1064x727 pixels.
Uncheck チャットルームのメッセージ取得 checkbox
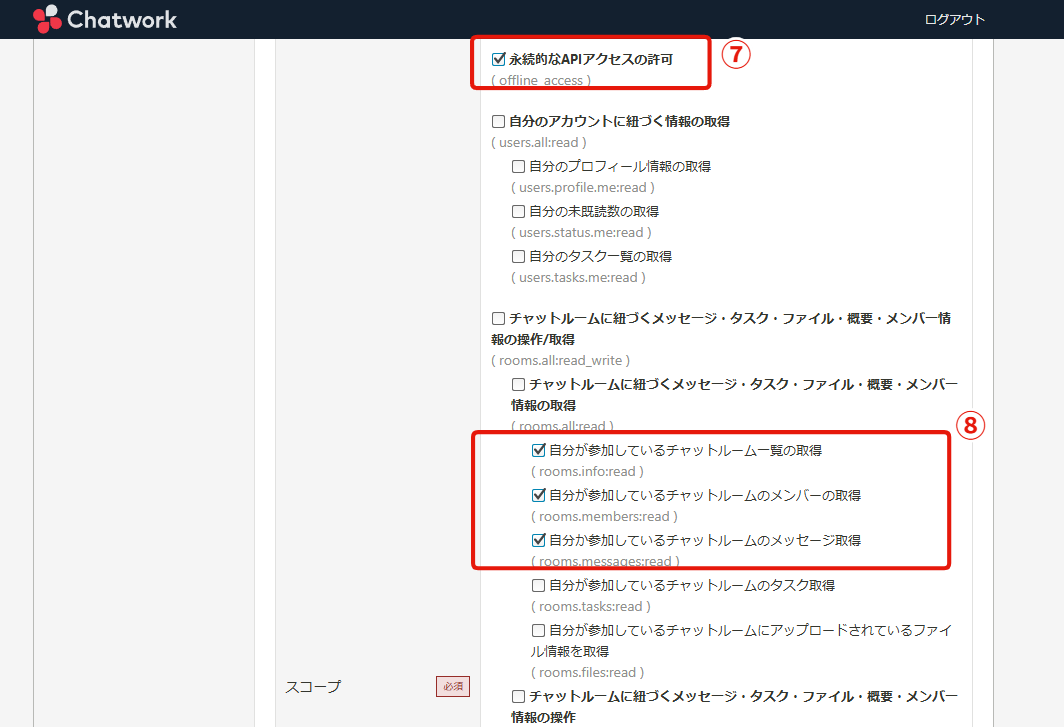(x=539, y=540)
